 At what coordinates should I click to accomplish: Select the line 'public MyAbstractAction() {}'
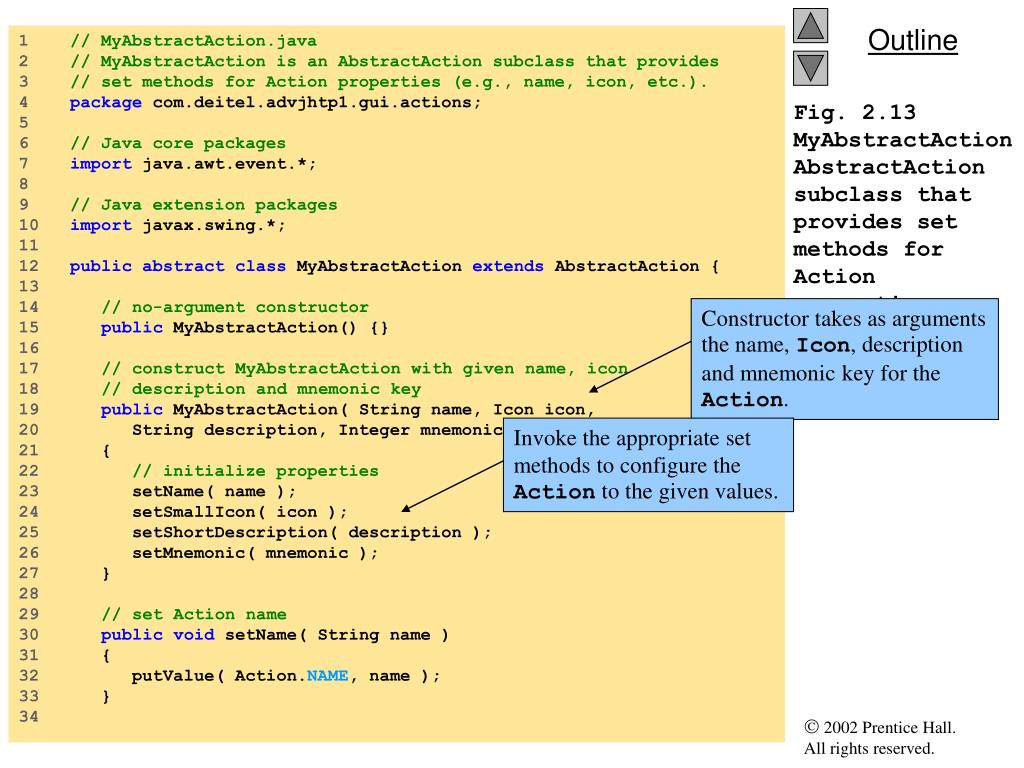coord(244,328)
